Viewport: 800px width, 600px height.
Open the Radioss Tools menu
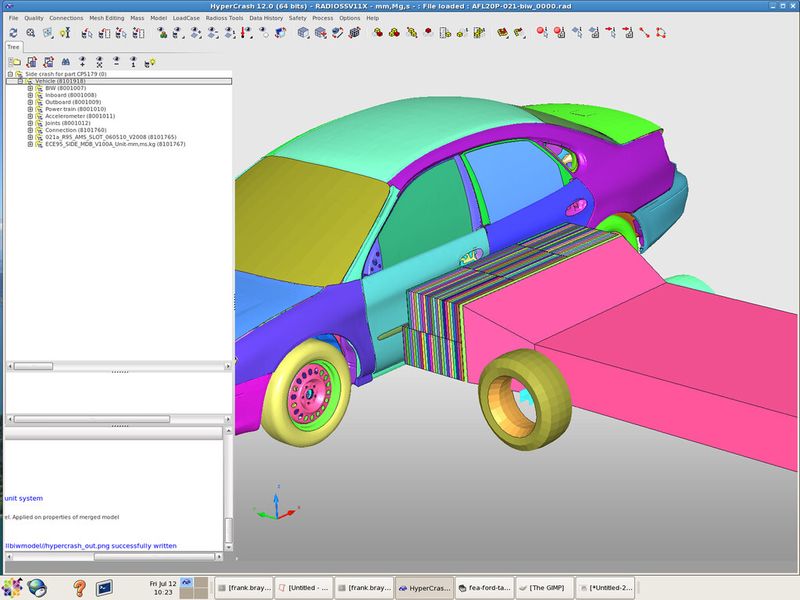(223, 18)
